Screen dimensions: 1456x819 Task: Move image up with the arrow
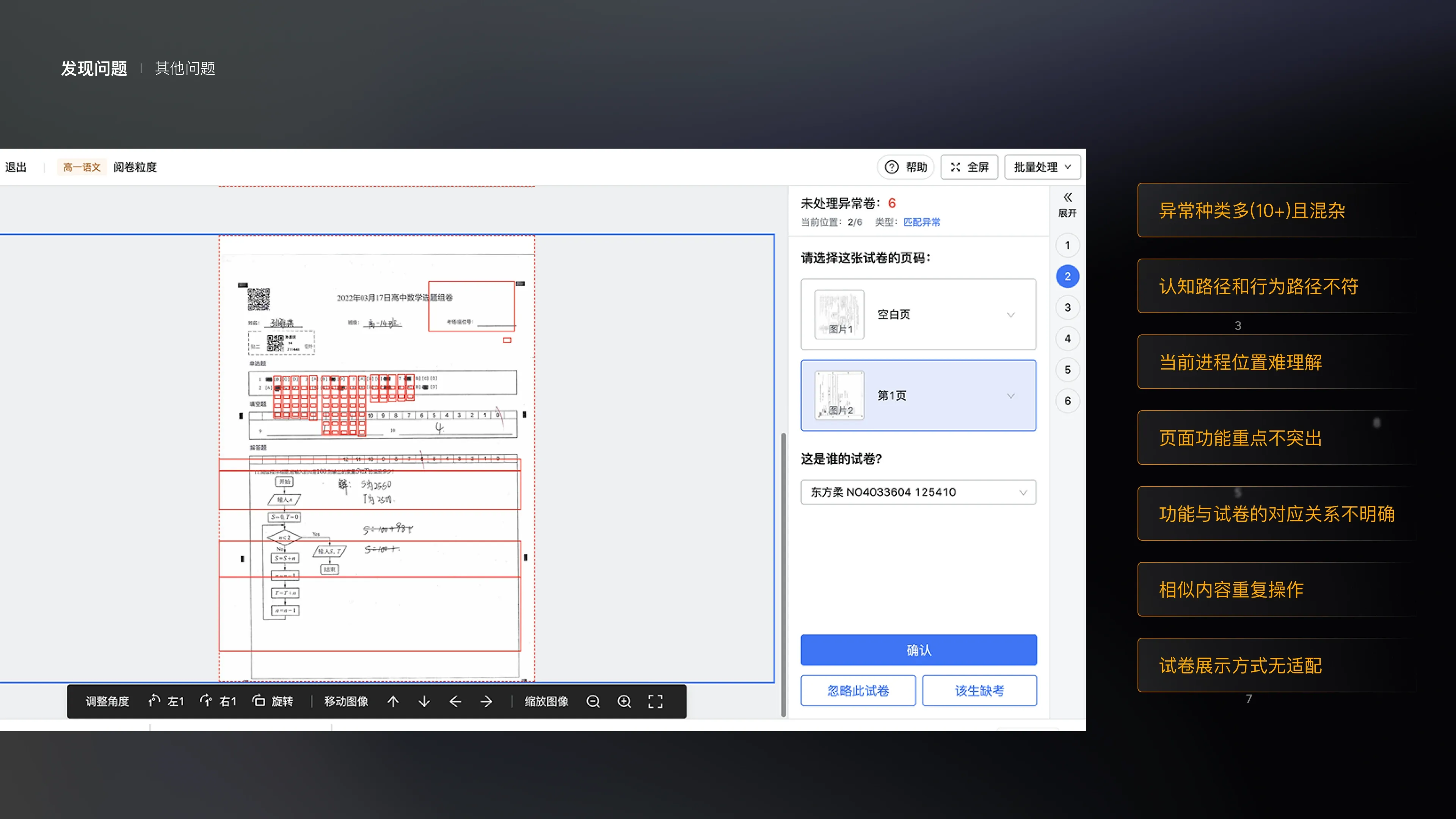(x=393, y=701)
